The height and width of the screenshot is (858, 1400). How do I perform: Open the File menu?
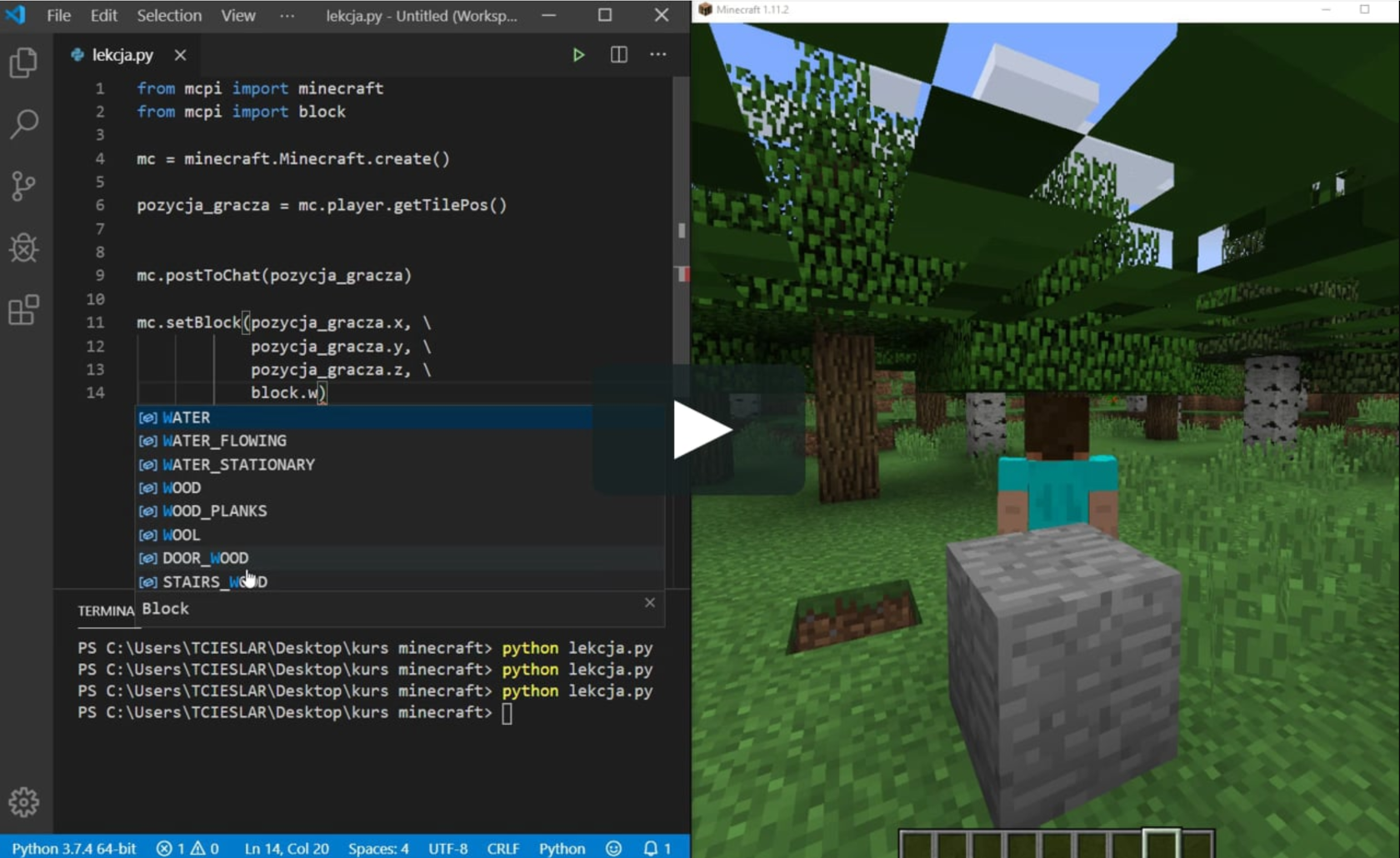tap(58, 15)
